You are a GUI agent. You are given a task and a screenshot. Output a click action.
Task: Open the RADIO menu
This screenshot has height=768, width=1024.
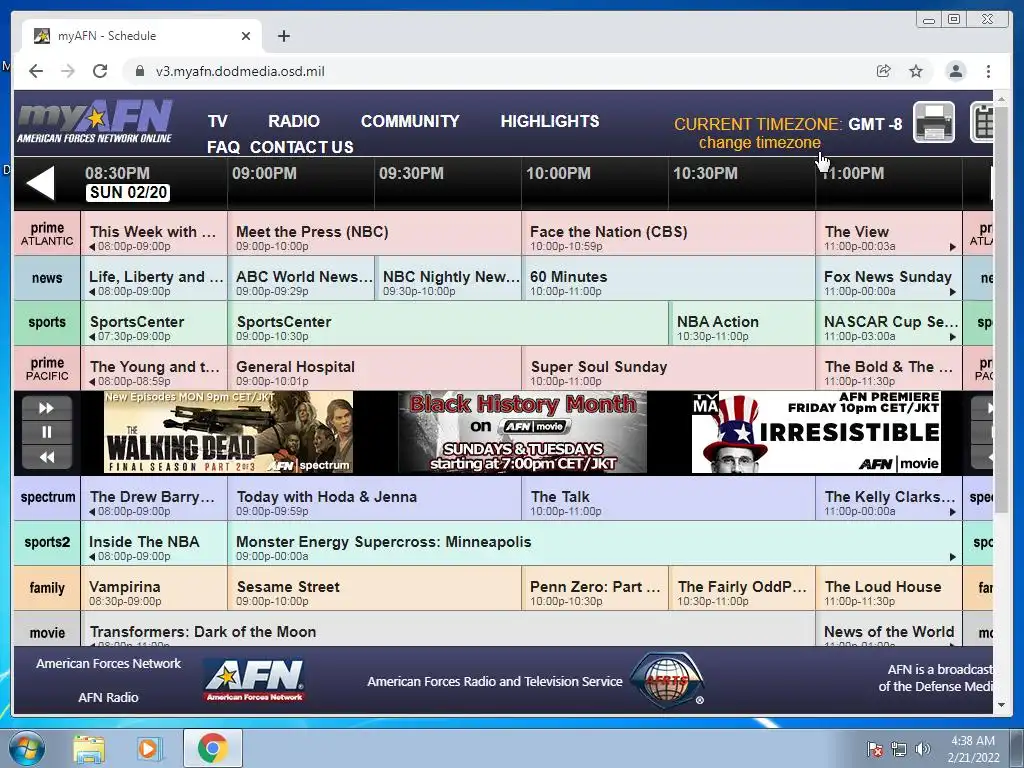[294, 121]
